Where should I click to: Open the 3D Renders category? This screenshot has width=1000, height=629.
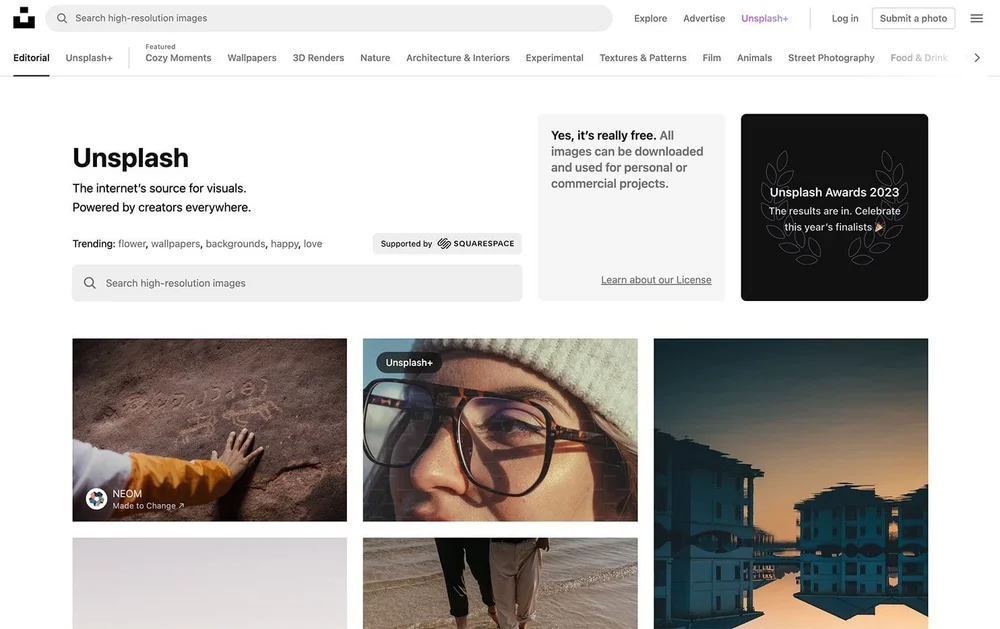point(318,57)
